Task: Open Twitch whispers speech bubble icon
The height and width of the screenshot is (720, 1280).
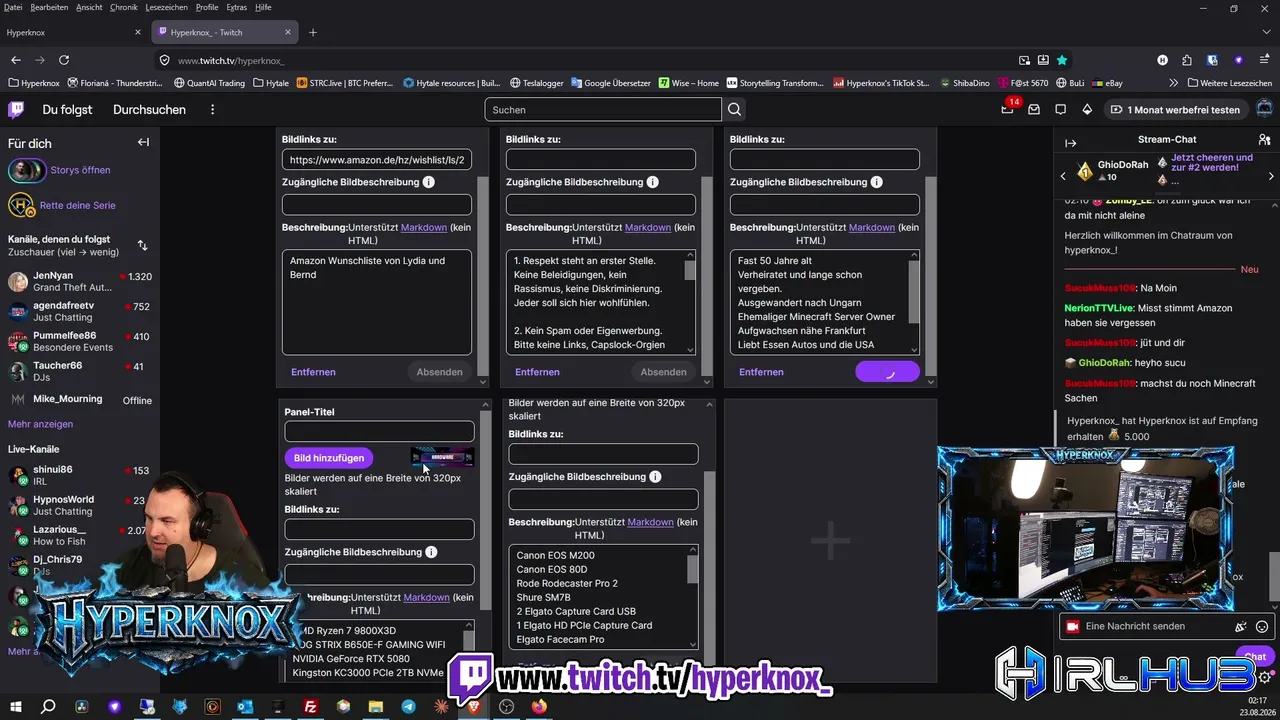Action: (x=1060, y=110)
